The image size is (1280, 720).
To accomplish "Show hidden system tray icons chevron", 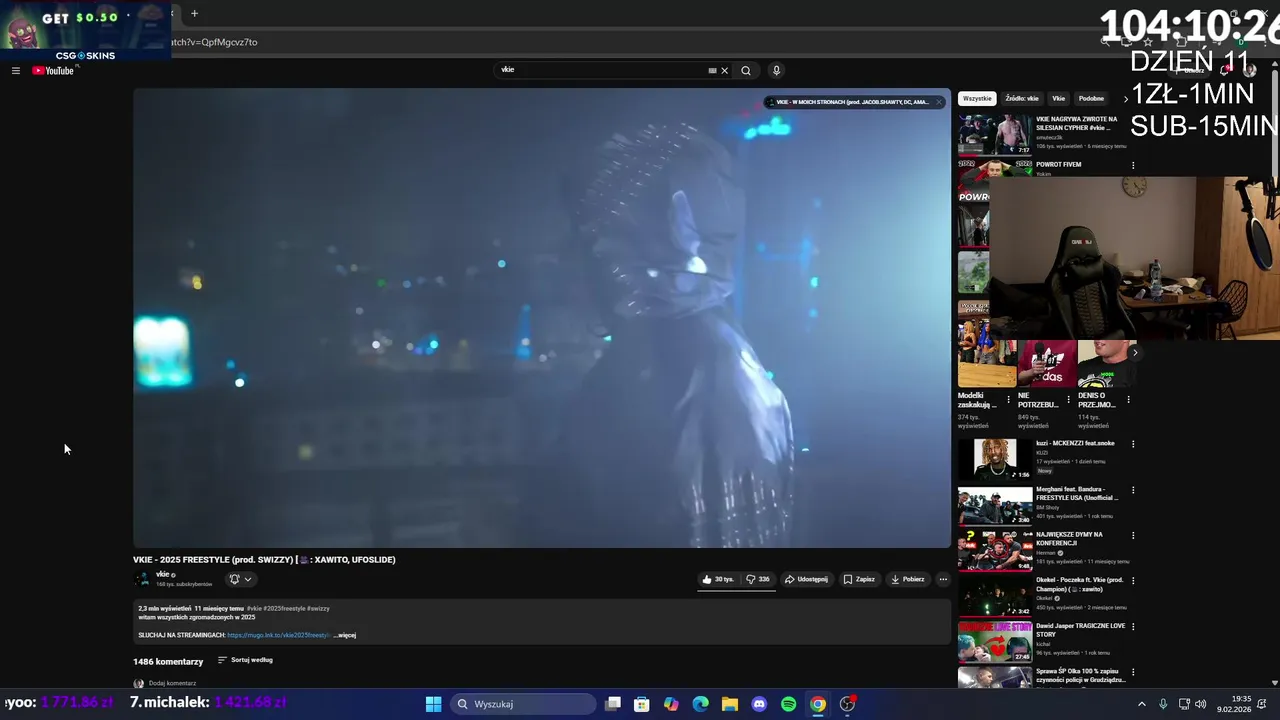I will point(1141,704).
